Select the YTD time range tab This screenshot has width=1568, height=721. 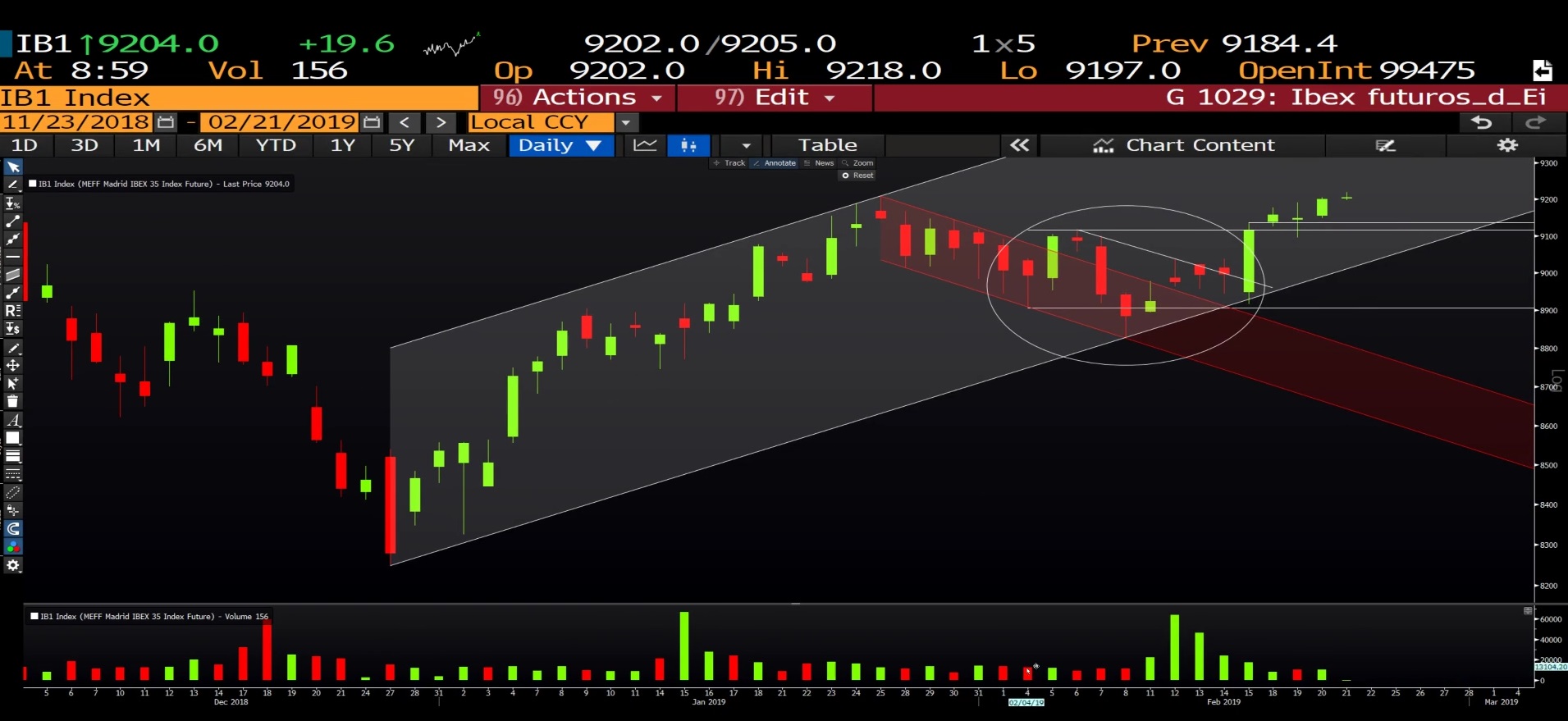(x=276, y=145)
